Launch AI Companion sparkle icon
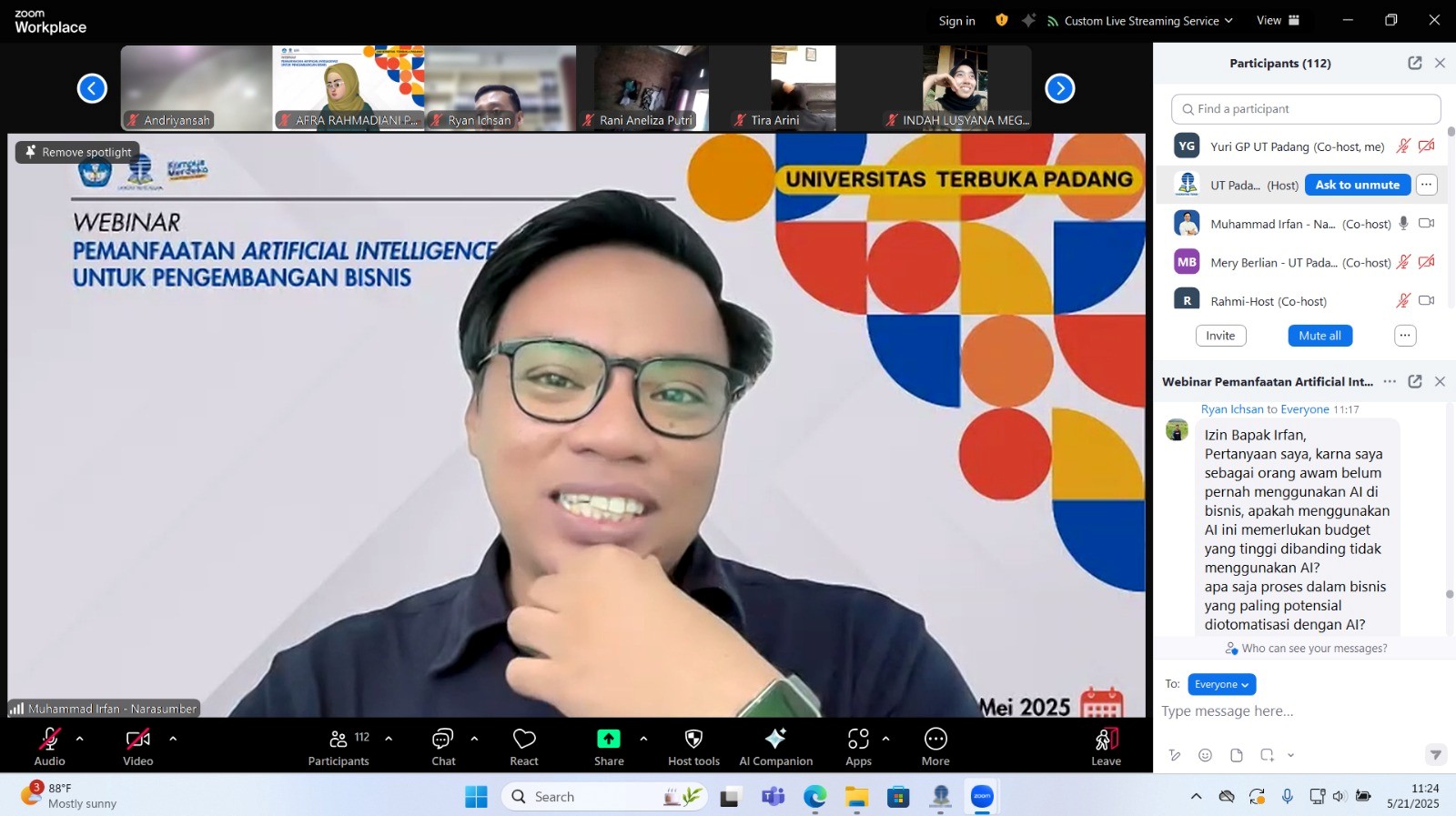Viewport: 1456px width, 816px height. pyautogui.click(x=775, y=739)
